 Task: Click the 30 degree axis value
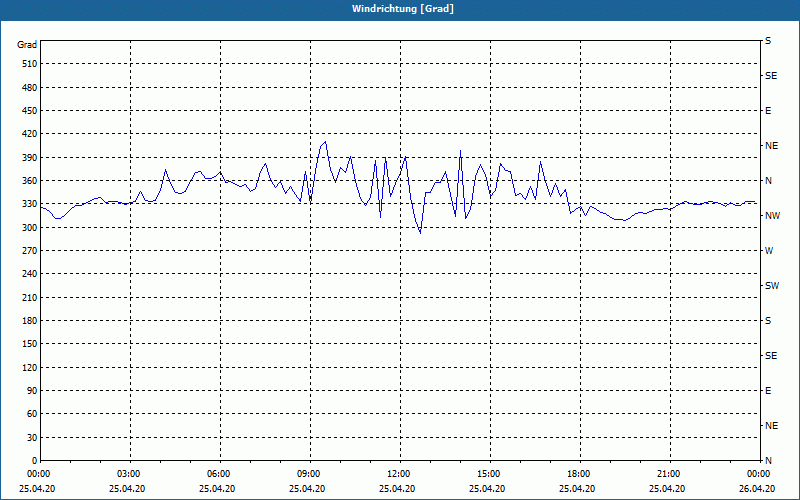pos(32,438)
